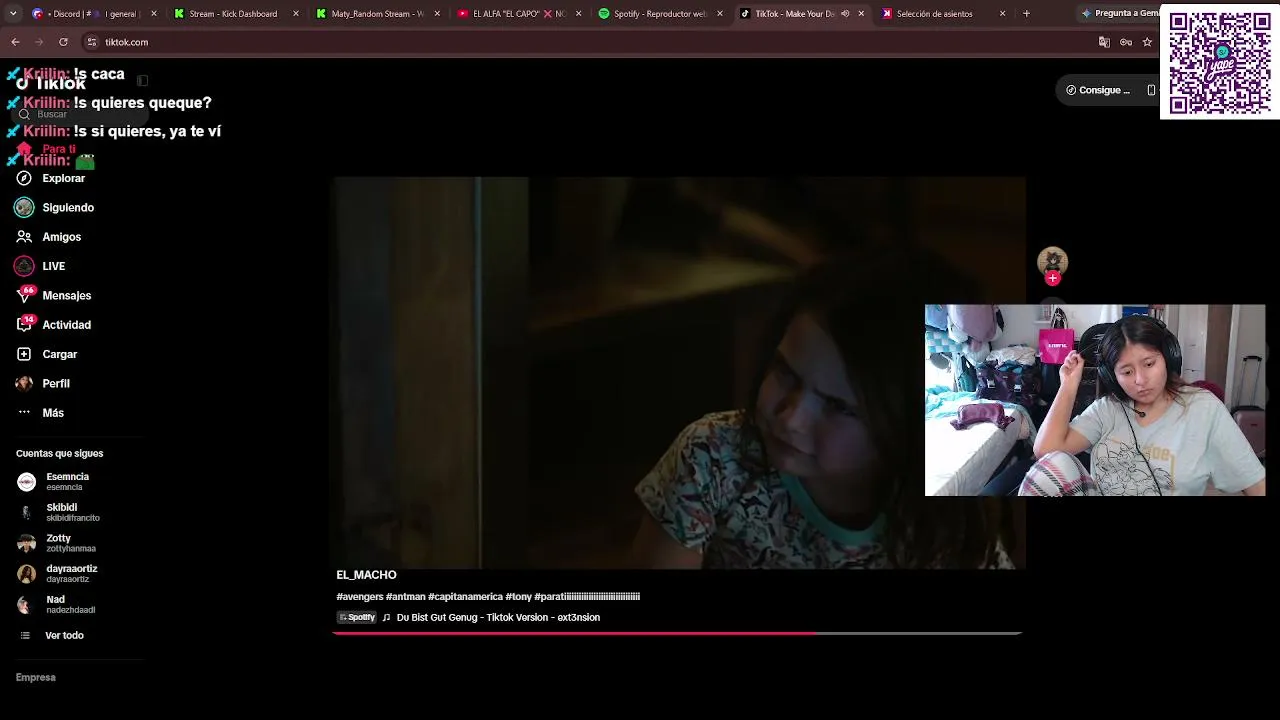
Task: Close the Spotify Reproductor web tab
Action: (720, 14)
